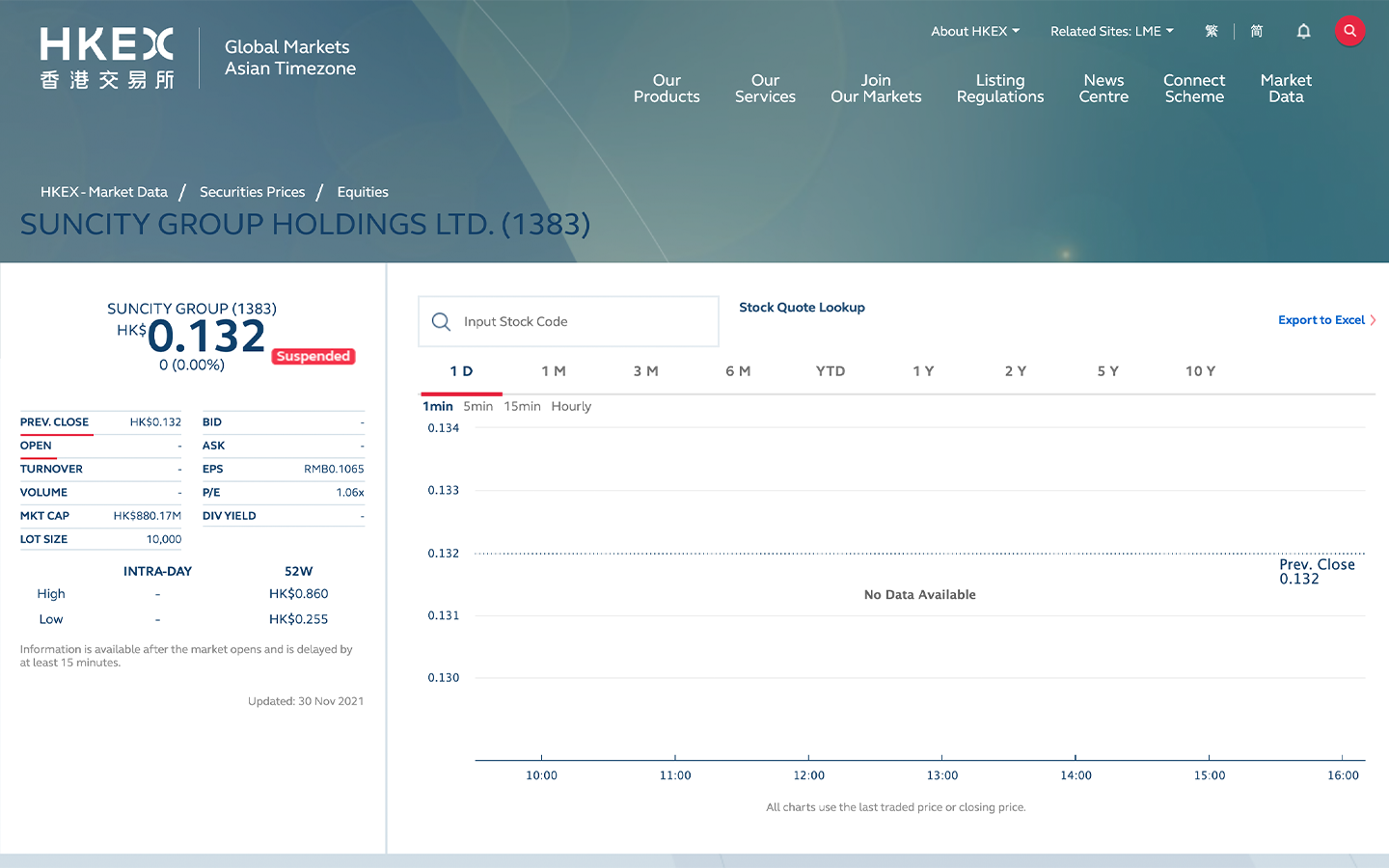Click the SUNCITY GROUP HOLDINGS LTD. (1383) heading
The image size is (1389, 868).
click(305, 225)
